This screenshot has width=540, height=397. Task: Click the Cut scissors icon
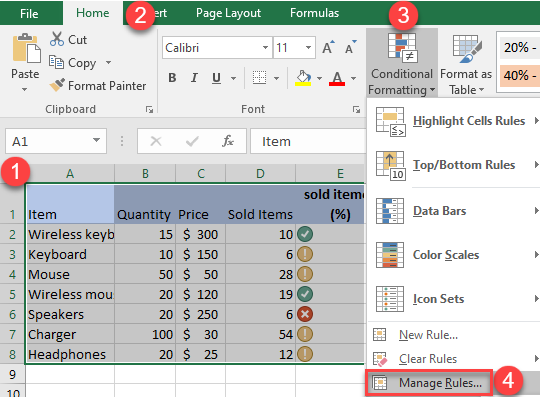click(x=57, y=39)
